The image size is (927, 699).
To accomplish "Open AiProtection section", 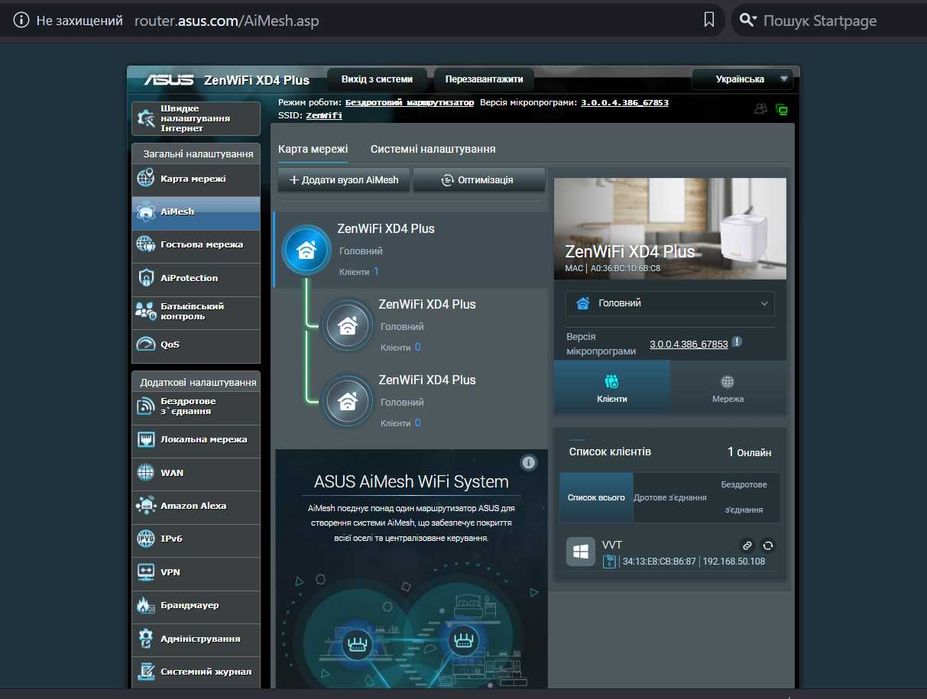I will [x=196, y=278].
